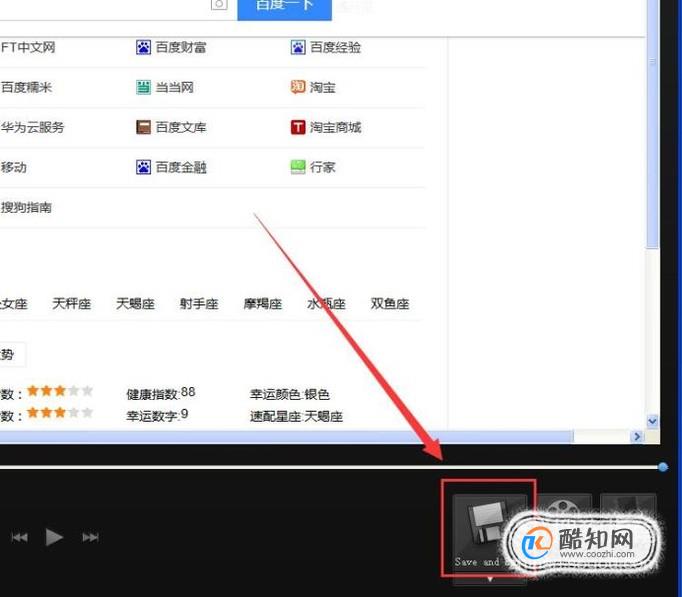Click the film reel export button
Screen dimensions: 682x597
[564, 506]
